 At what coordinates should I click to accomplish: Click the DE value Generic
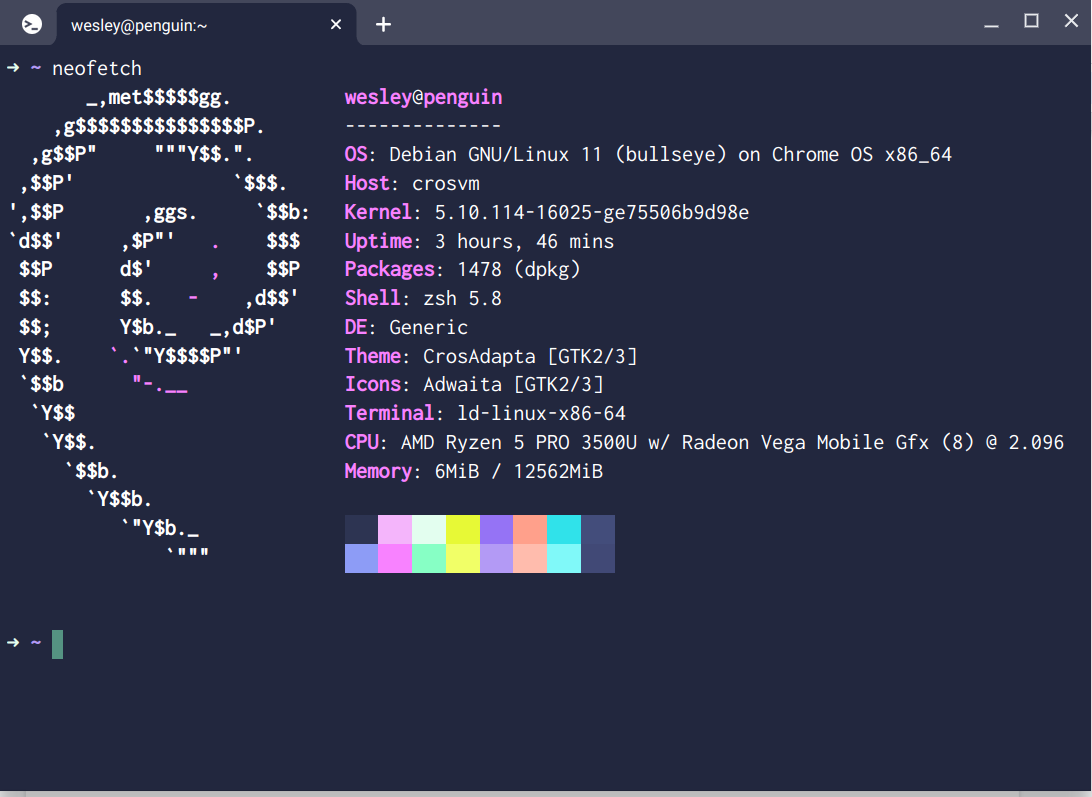pos(428,327)
